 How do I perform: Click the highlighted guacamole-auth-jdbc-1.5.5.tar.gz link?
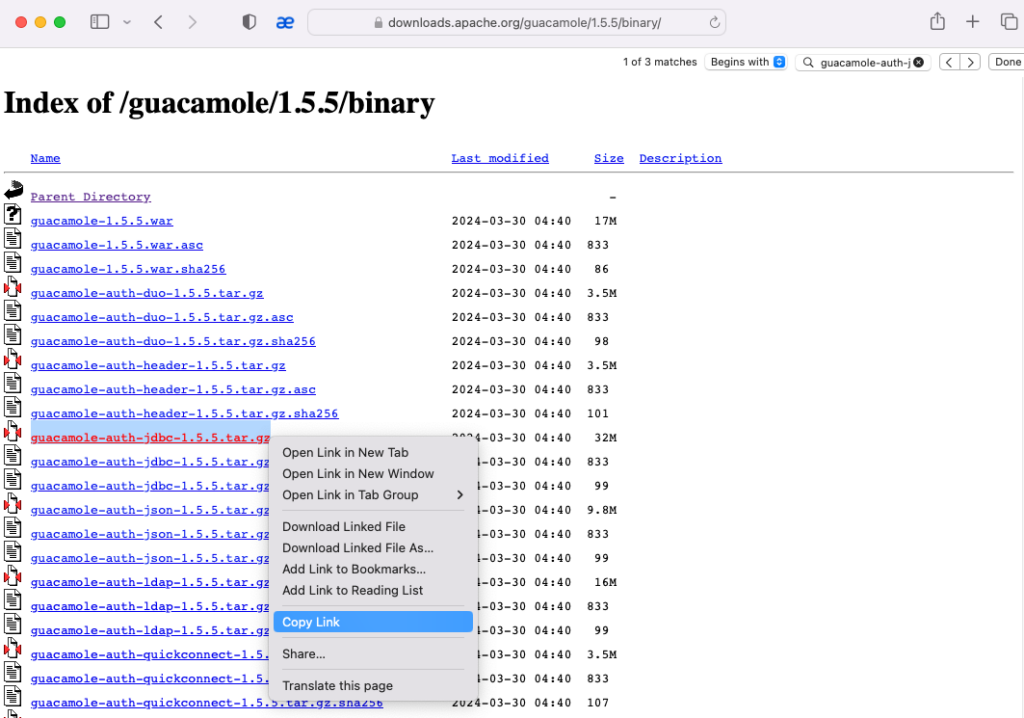tap(150, 438)
